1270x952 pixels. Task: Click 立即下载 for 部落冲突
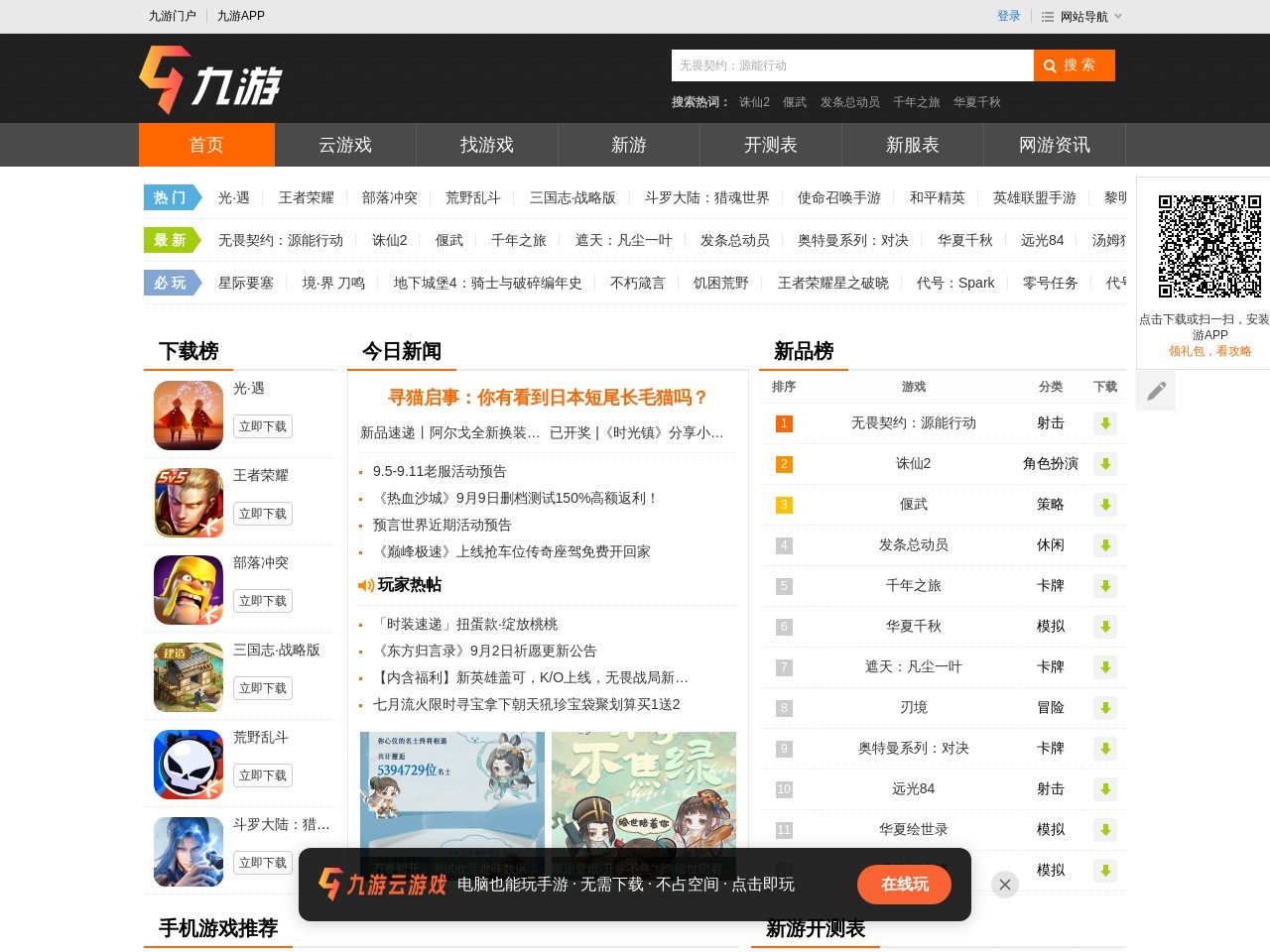point(263,601)
